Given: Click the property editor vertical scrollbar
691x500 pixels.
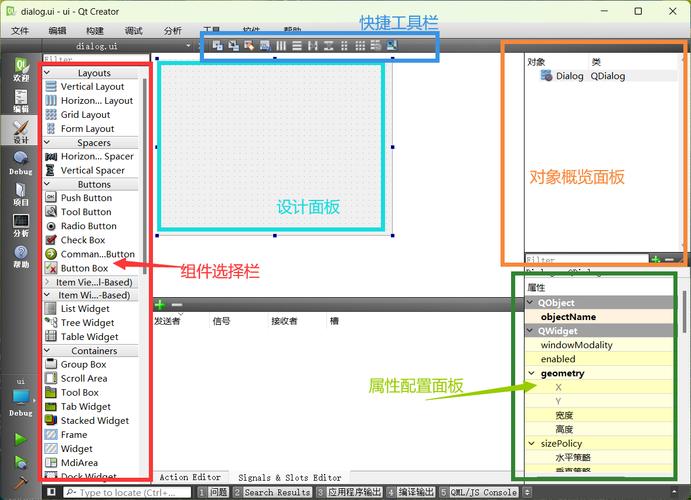Looking at the screenshot, I should [684, 311].
